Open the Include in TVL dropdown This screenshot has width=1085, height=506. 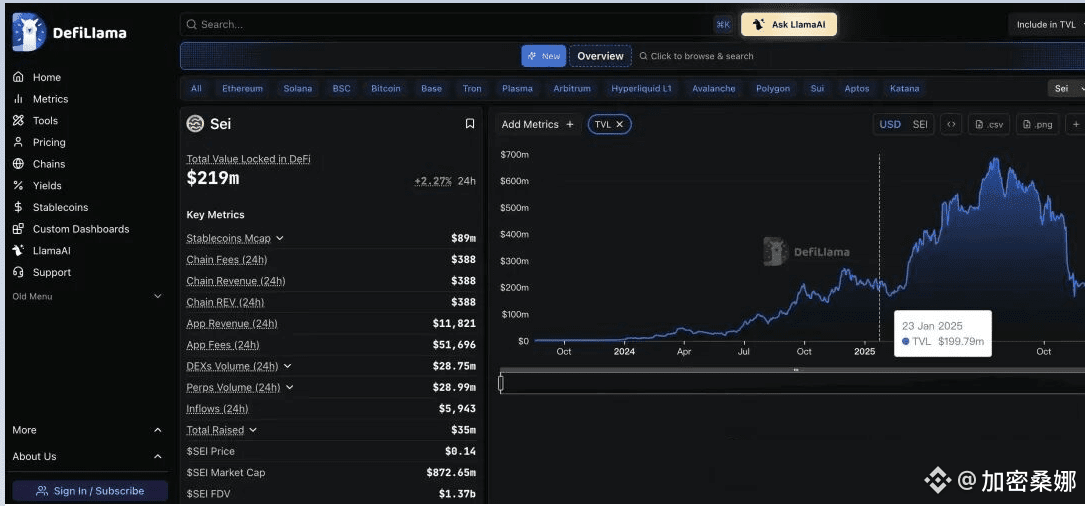(1048, 25)
